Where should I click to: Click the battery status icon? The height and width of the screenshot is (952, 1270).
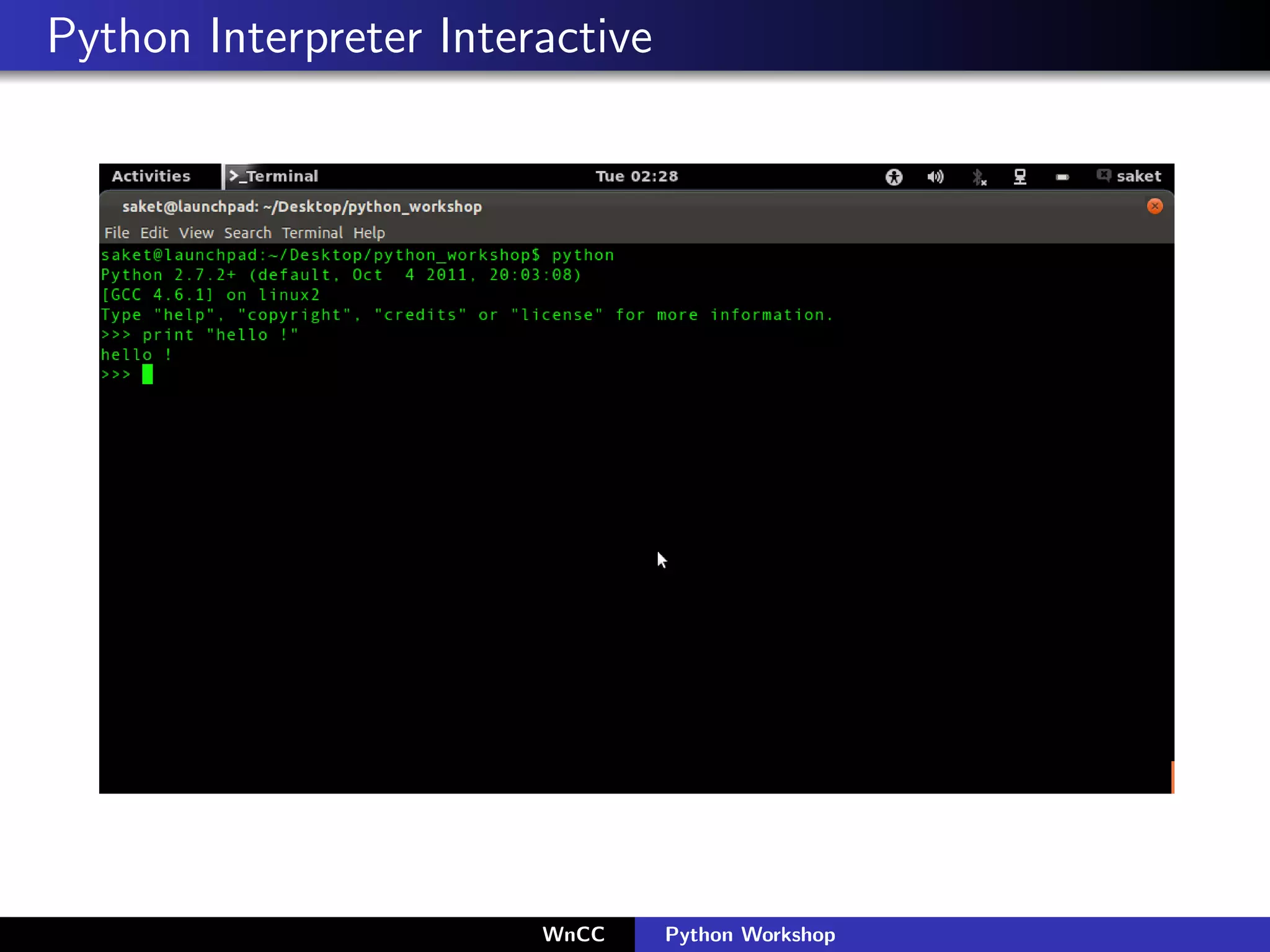[x=1062, y=177]
